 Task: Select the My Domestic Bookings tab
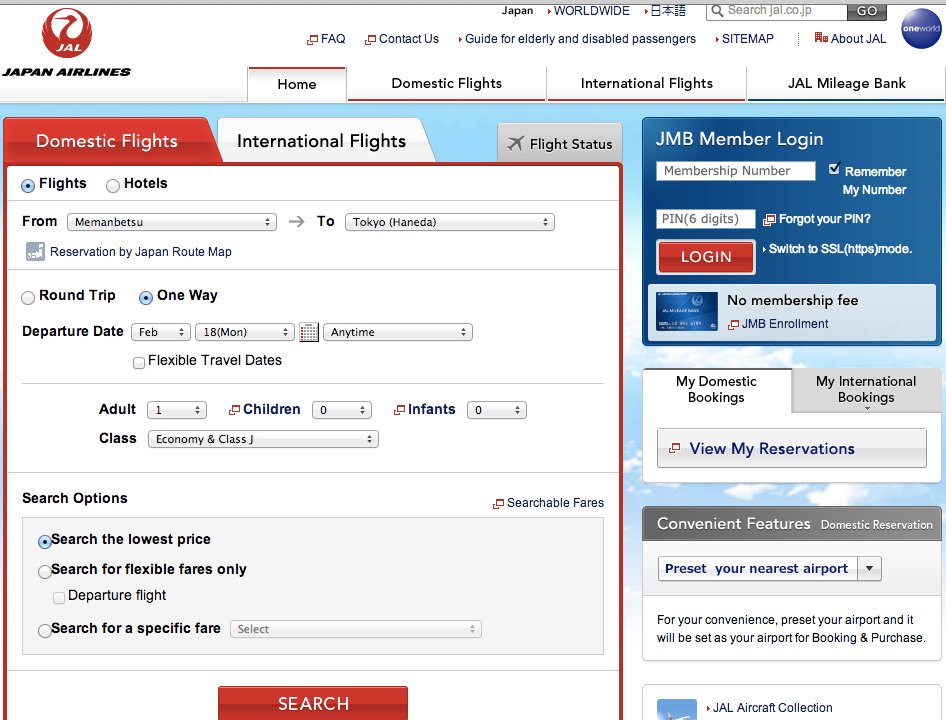point(716,390)
